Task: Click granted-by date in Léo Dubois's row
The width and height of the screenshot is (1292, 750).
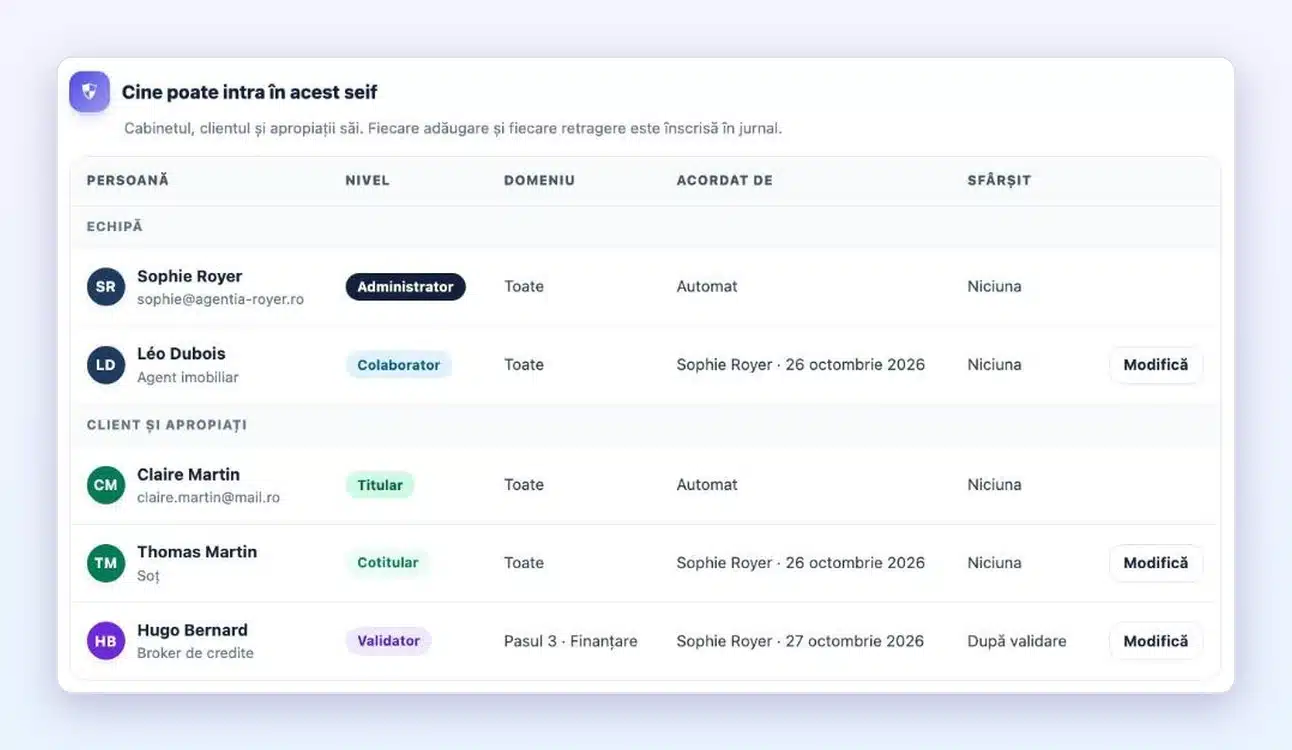Action: (801, 365)
